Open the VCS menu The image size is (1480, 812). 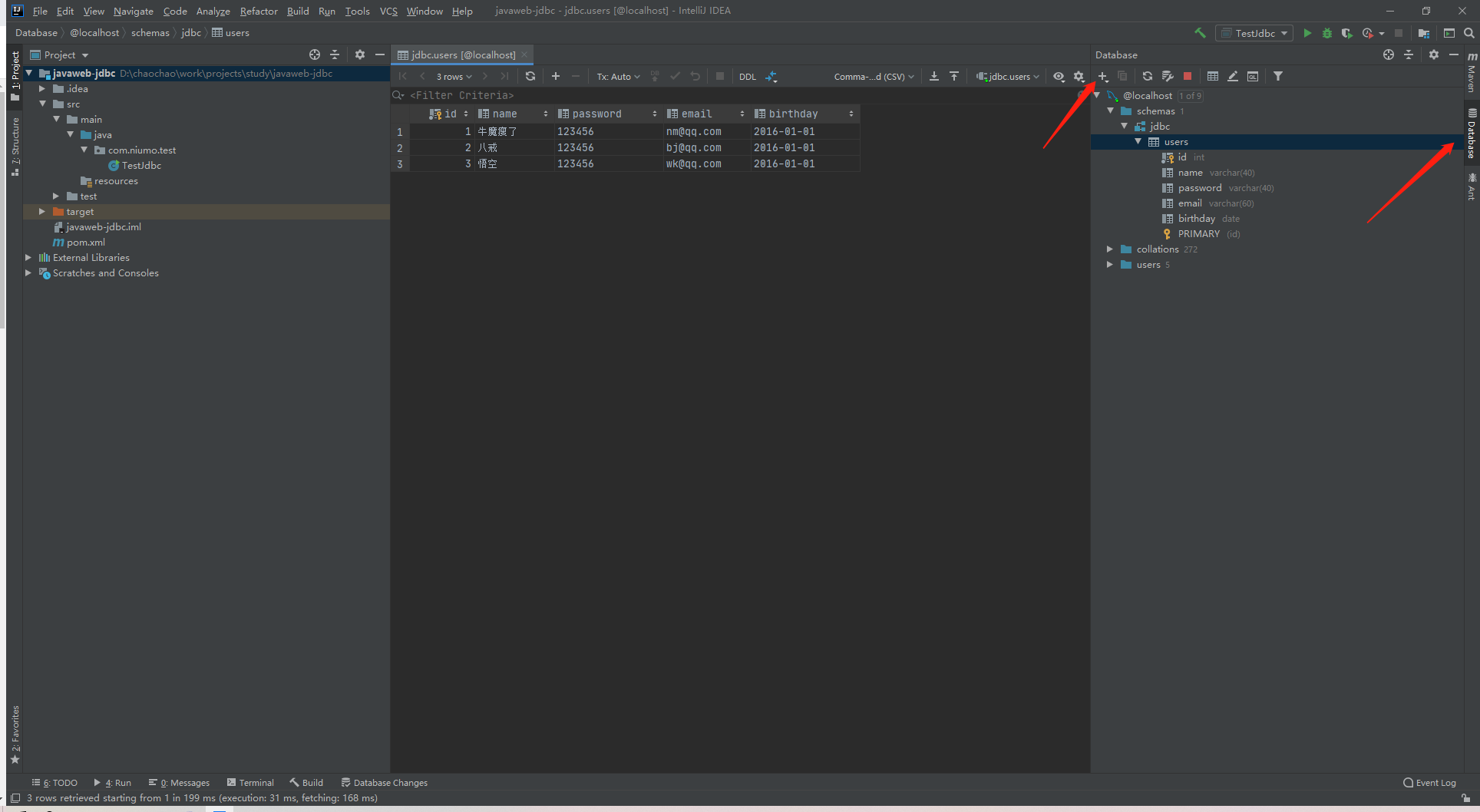(388, 11)
